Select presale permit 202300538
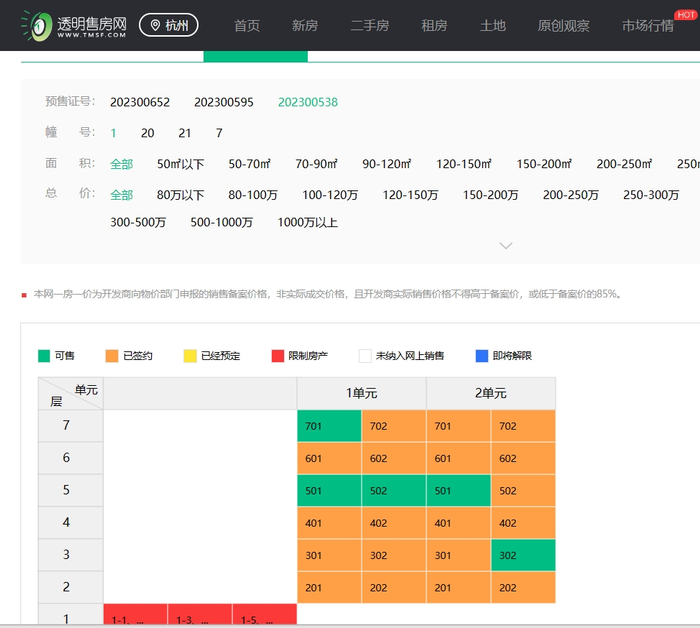The image size is (700, 628). [x=308, y=102]
